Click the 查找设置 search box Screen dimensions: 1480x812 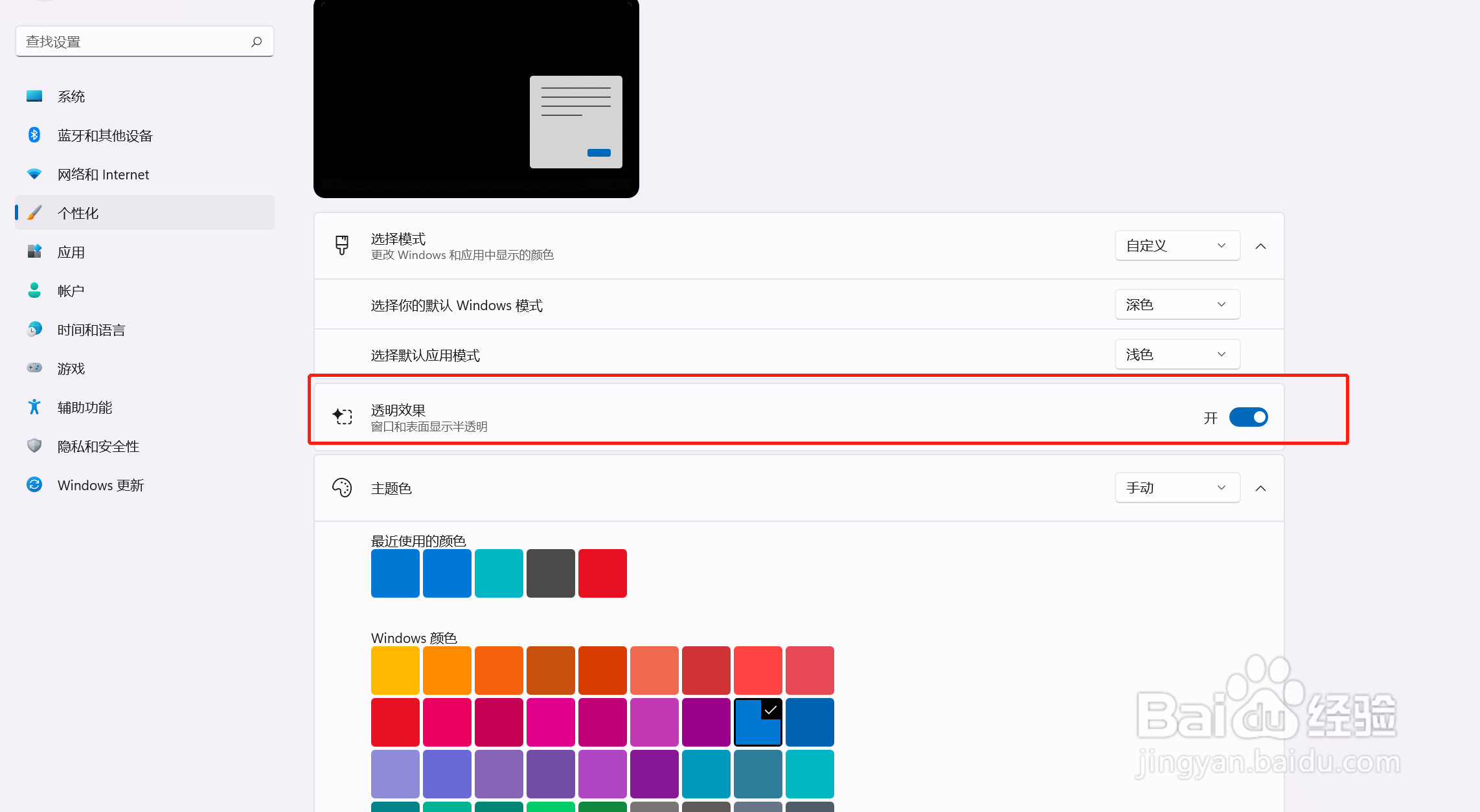[x=144, y=41]
